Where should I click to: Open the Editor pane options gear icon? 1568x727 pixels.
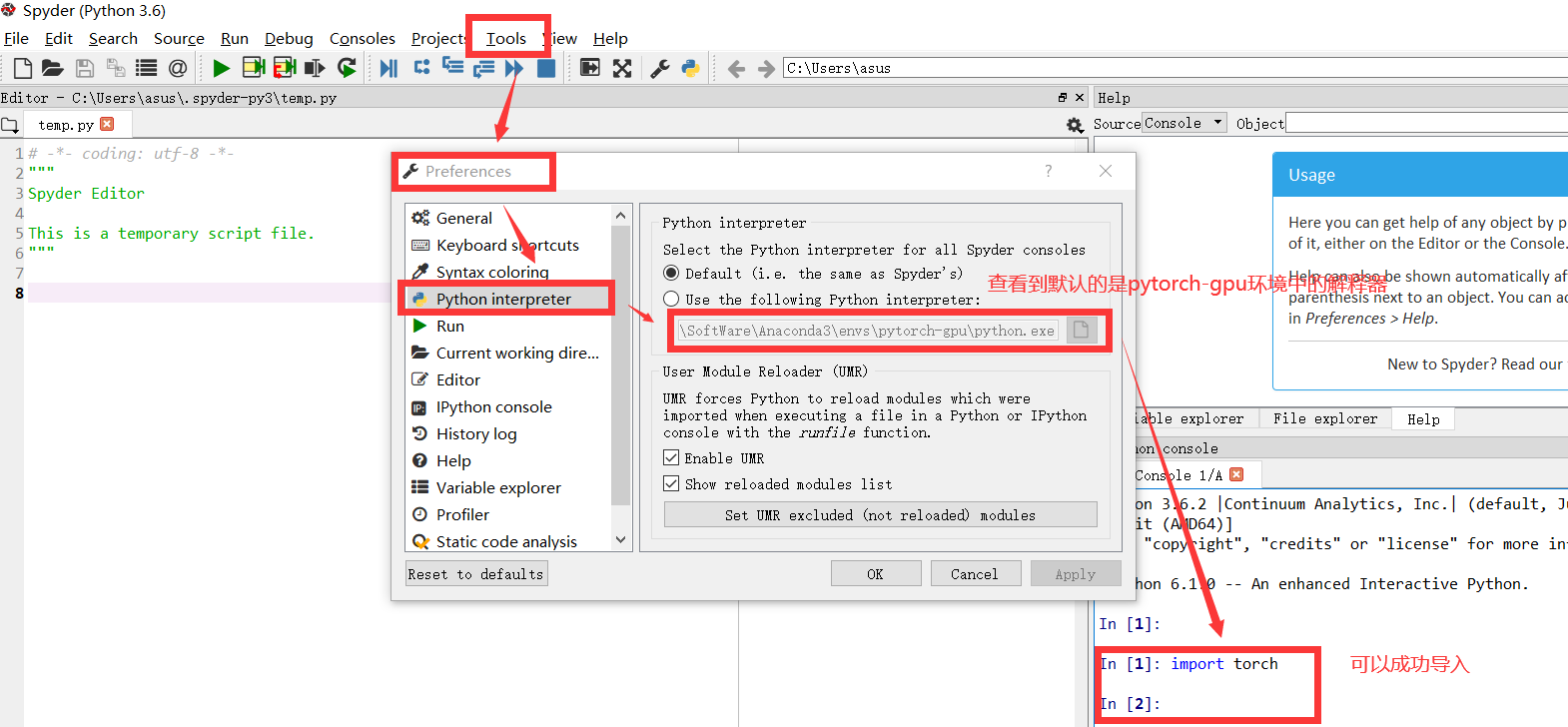tap(1075, 125)
